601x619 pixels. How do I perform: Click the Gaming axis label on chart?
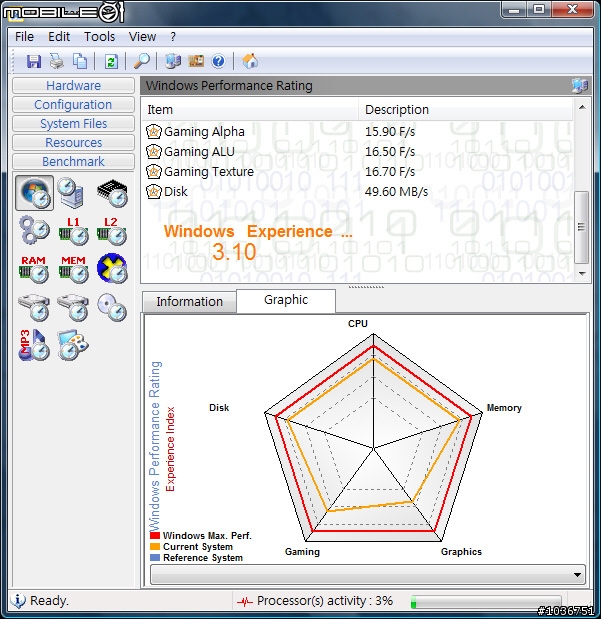302,551
